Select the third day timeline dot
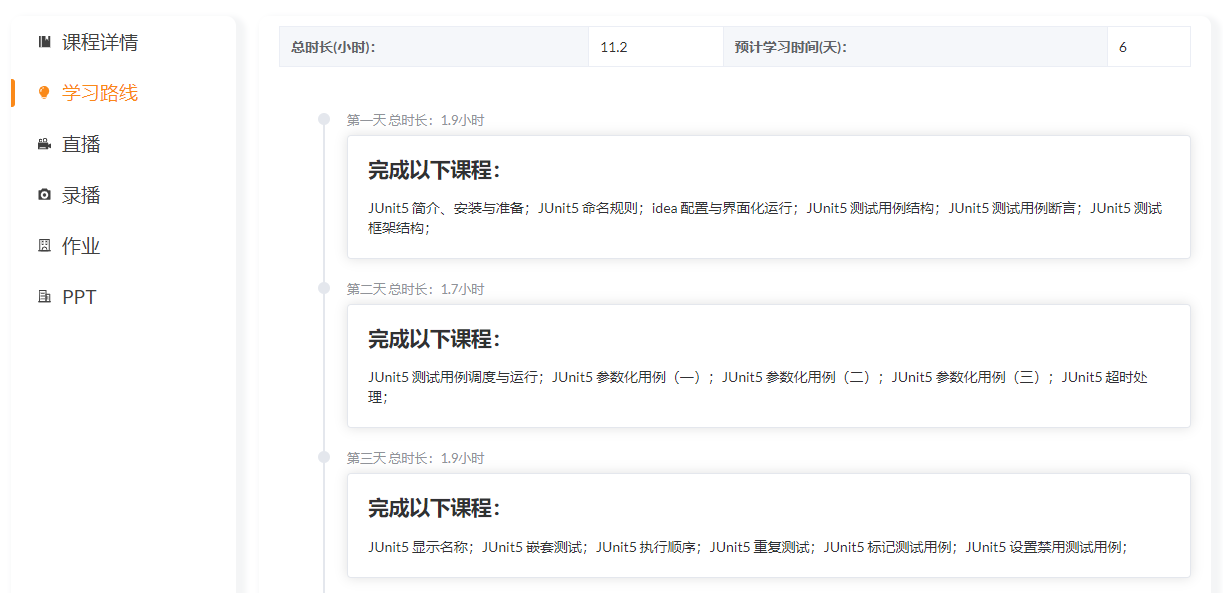Screen dimensions: 1223x593 click(324, 457)
